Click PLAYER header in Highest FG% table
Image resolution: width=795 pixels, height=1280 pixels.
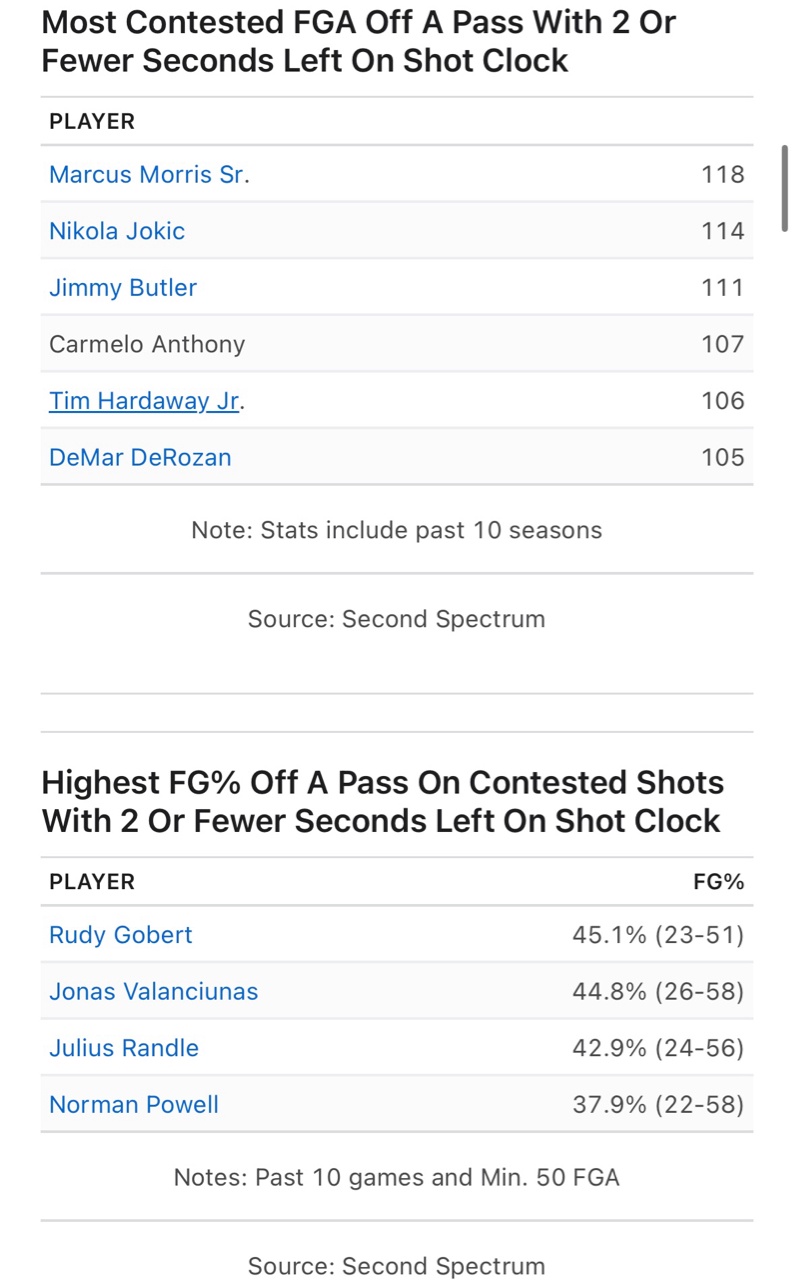[92, 881]
